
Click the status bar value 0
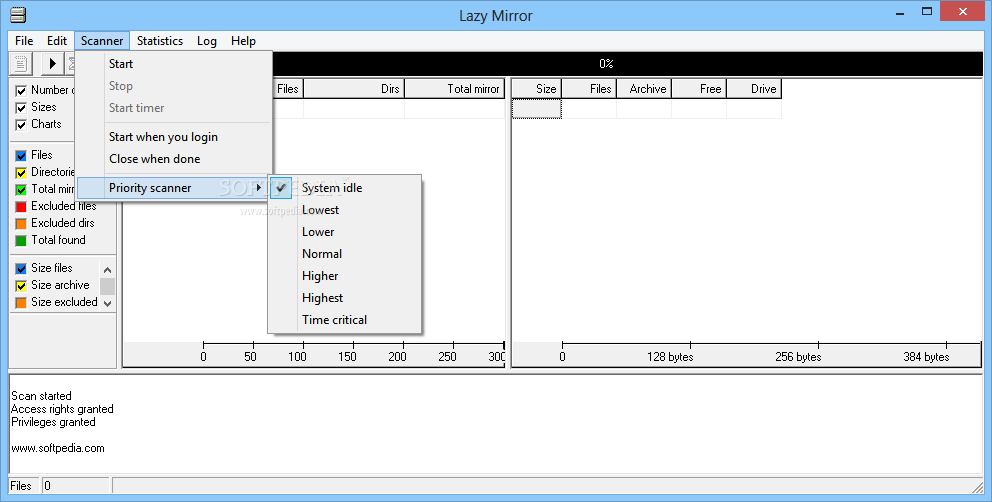point(47,486)
